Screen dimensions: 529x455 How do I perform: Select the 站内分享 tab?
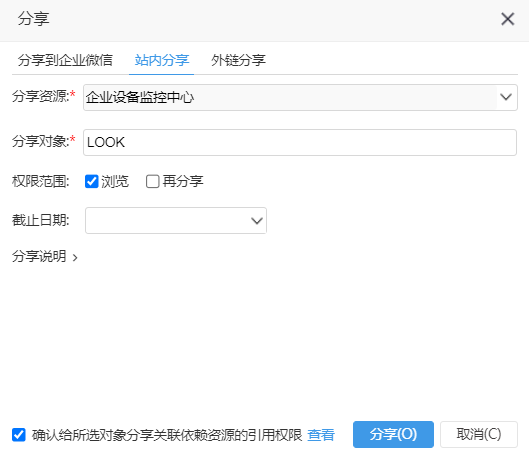coord(162,60)
